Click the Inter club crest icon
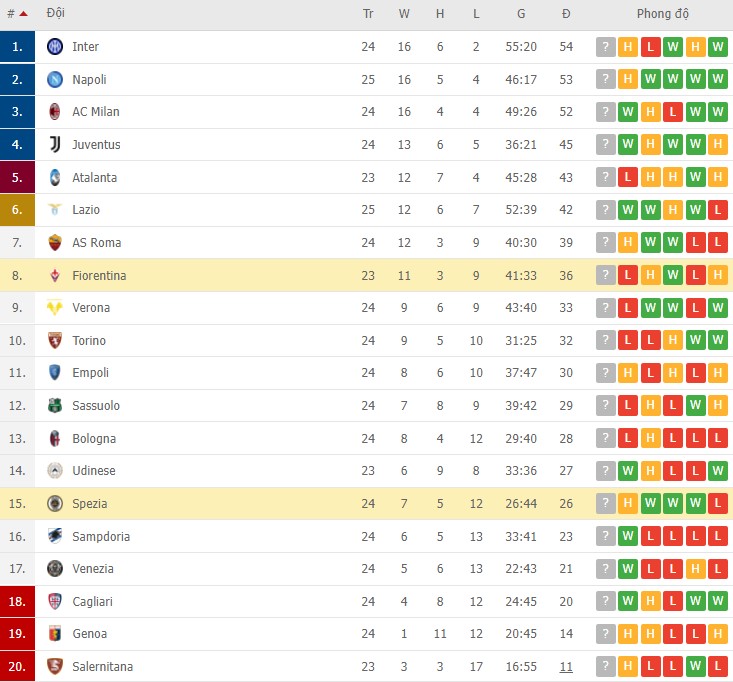Image resolution: width=733 pixels, height=682 pixels. click(55, 47)
